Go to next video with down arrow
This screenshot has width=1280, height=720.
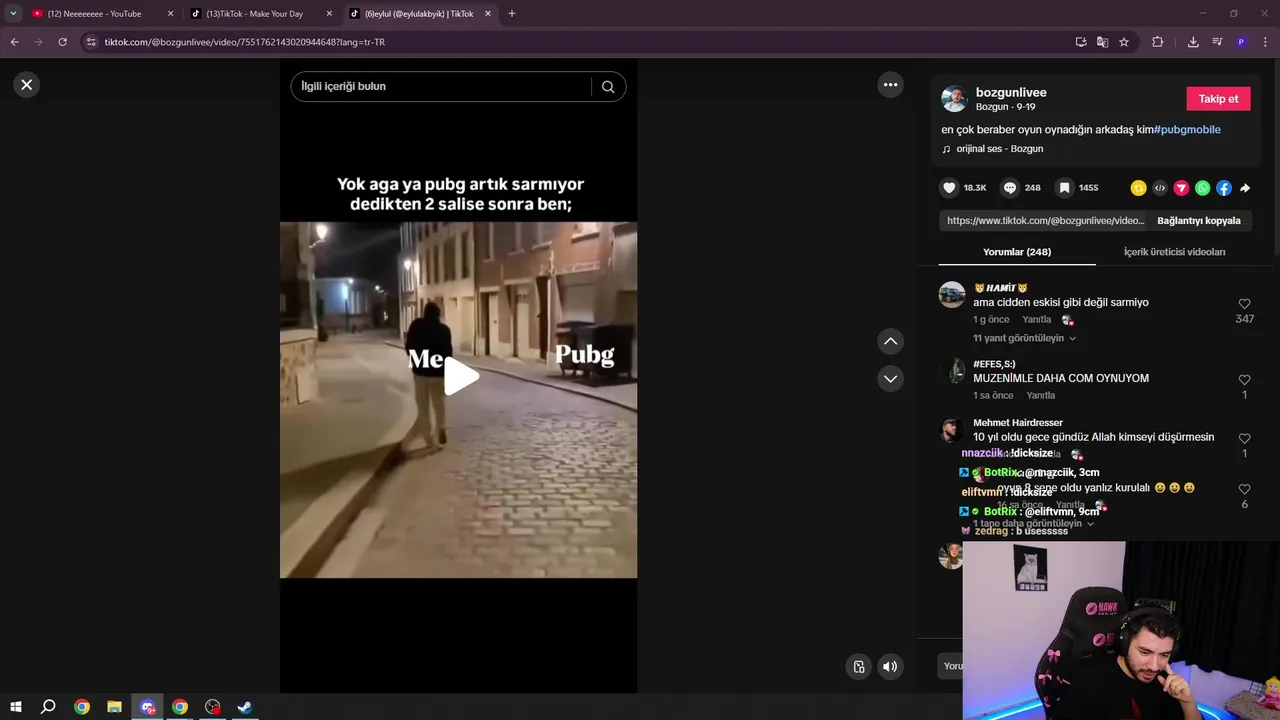click(890, 379)
